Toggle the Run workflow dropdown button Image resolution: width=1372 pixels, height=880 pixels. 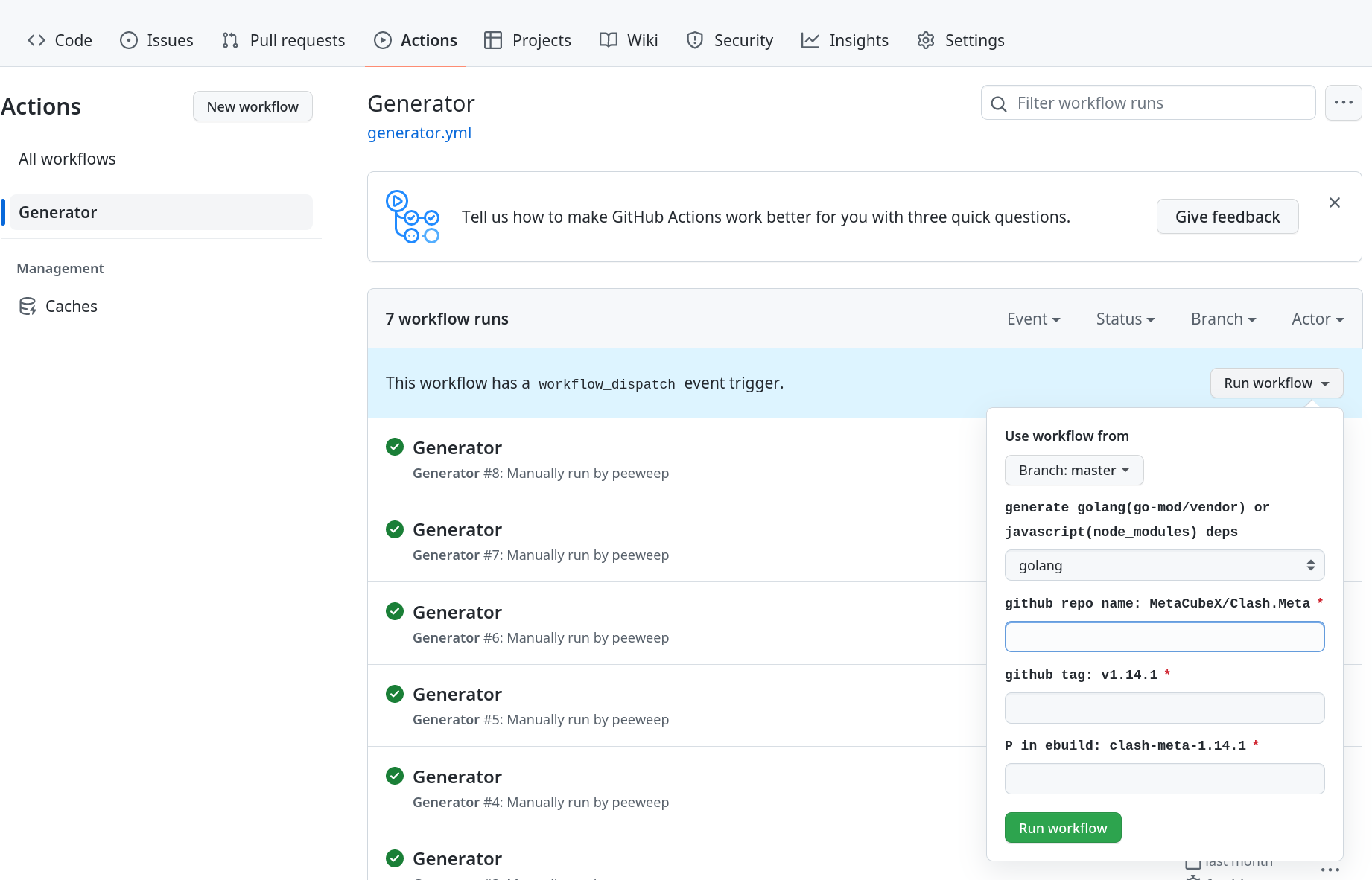[1277, 383]
